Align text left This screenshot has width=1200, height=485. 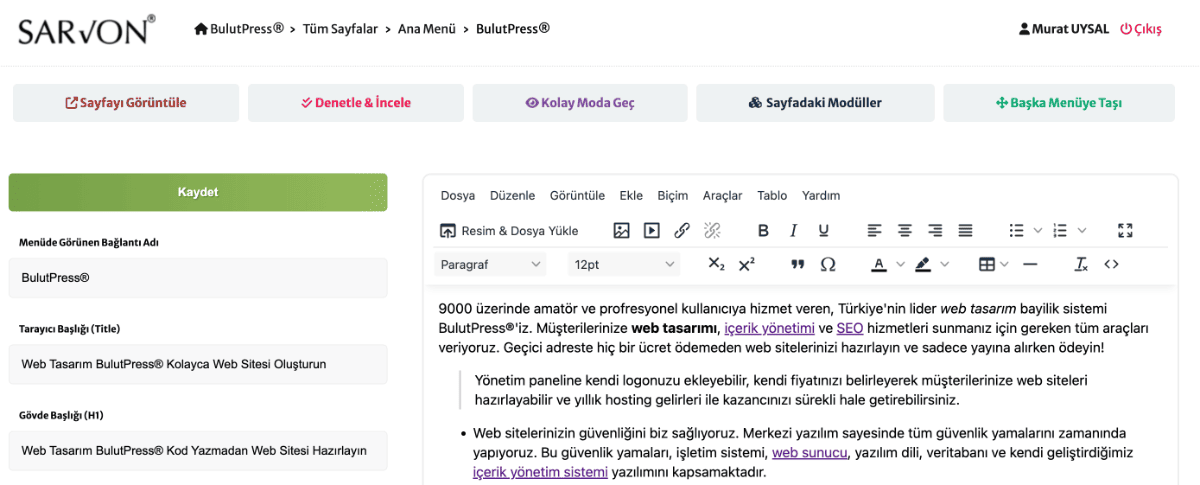(874, 231)
